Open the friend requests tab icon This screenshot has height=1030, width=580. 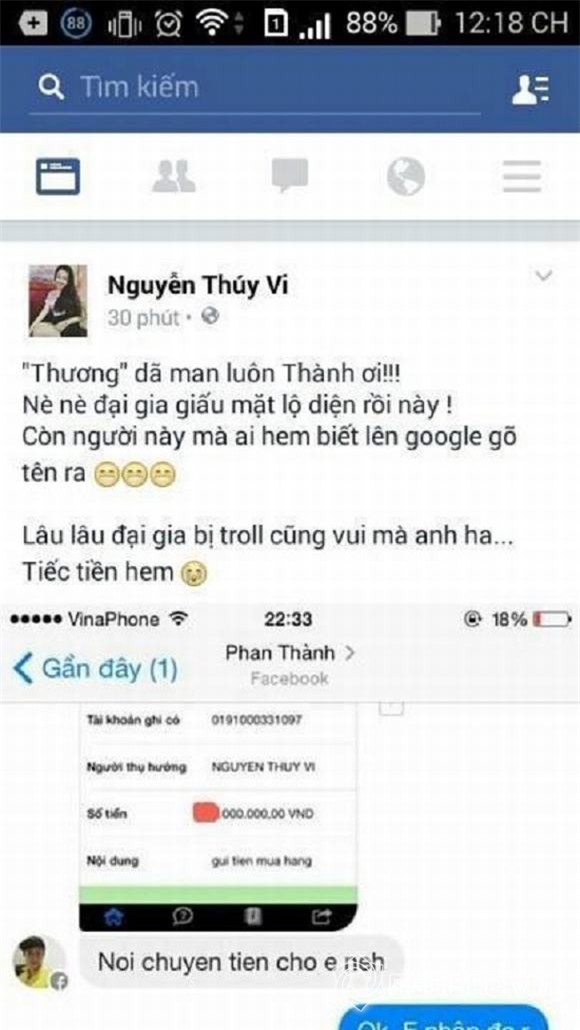click(x=173, y=175)
